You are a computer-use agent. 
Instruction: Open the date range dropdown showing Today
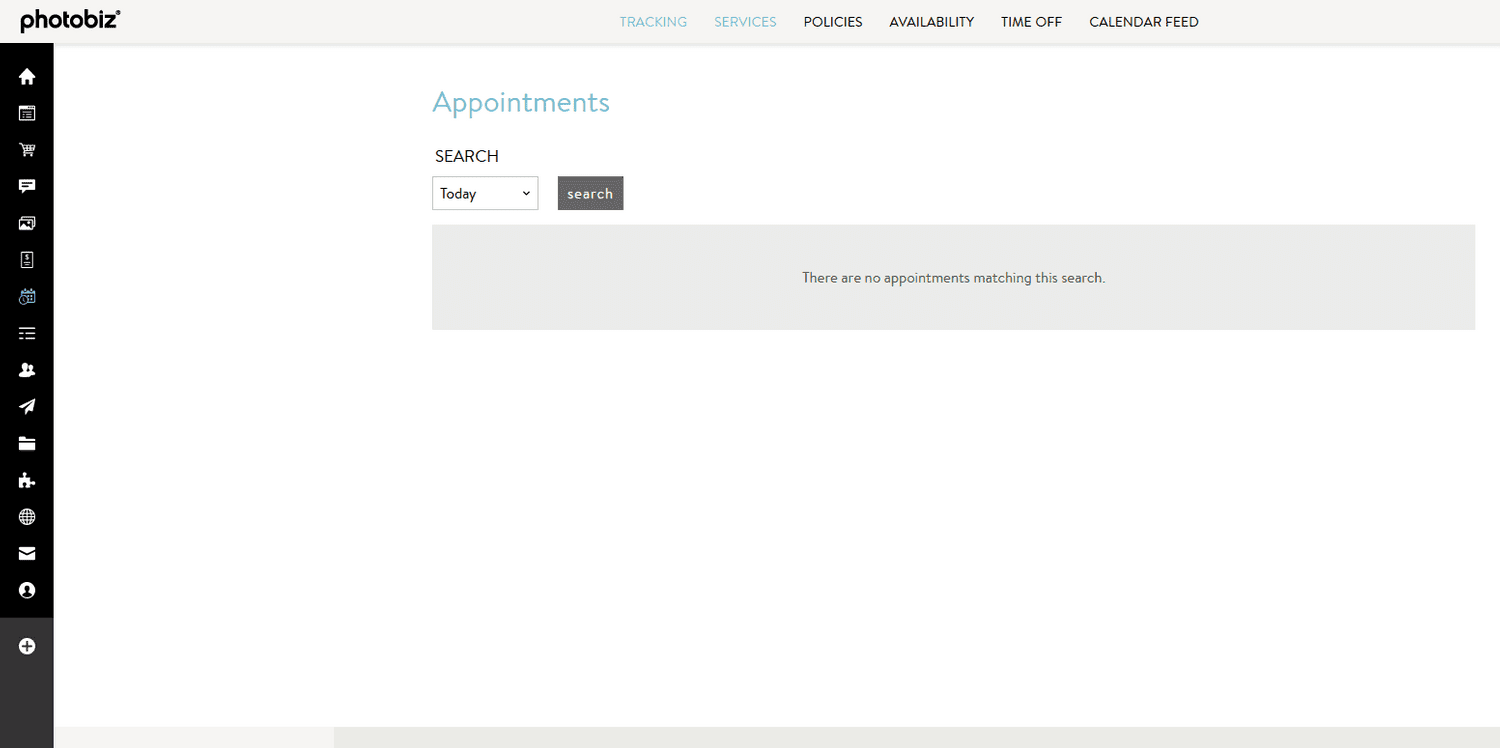[485, 193]
